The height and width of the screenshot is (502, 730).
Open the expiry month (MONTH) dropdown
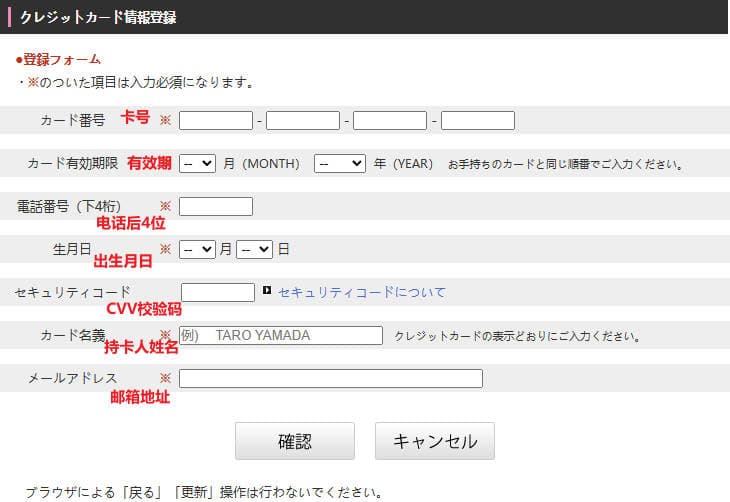(x=197, y=163)
